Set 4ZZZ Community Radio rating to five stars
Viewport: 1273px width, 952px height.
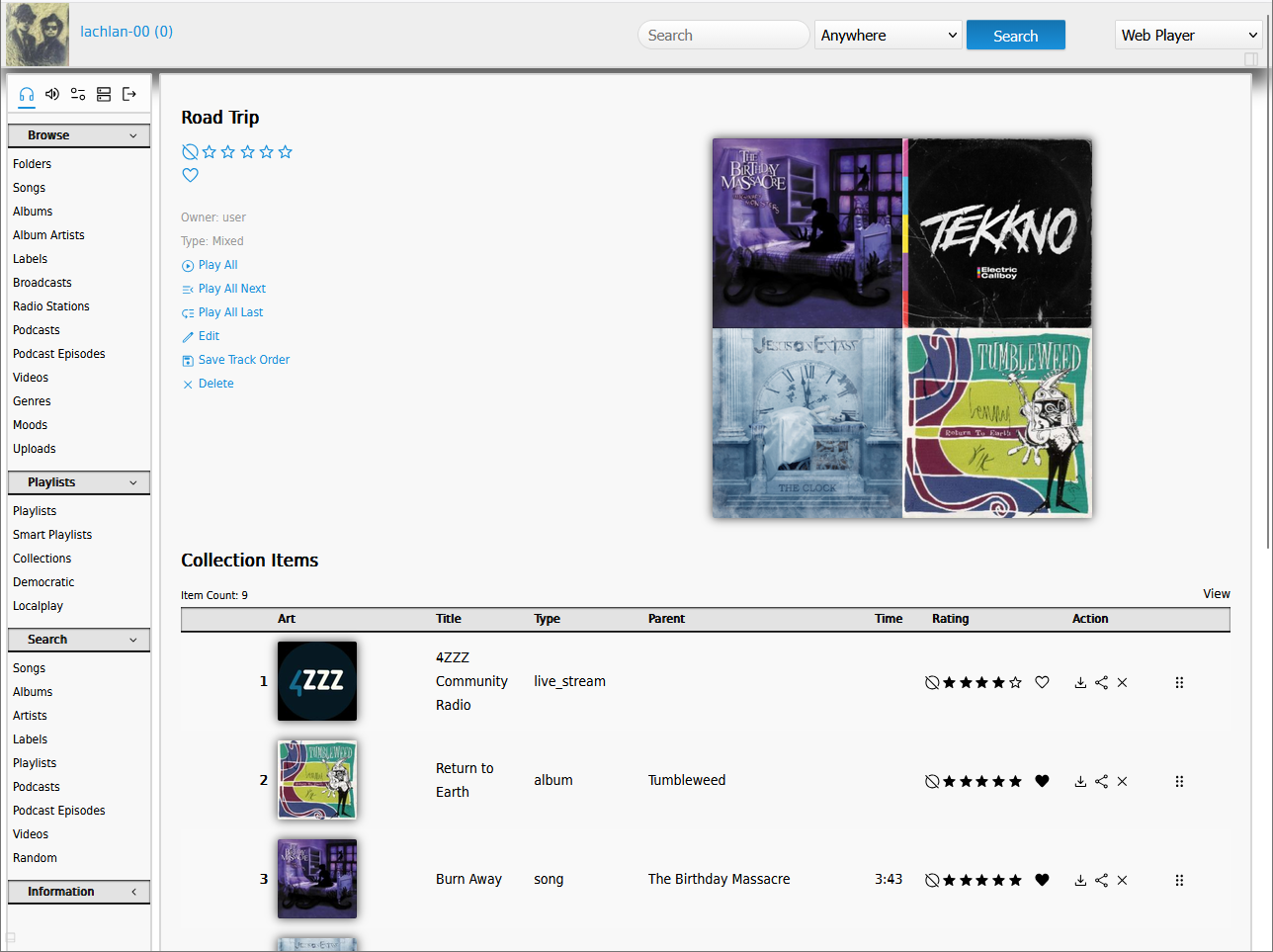click(1015, 682)
